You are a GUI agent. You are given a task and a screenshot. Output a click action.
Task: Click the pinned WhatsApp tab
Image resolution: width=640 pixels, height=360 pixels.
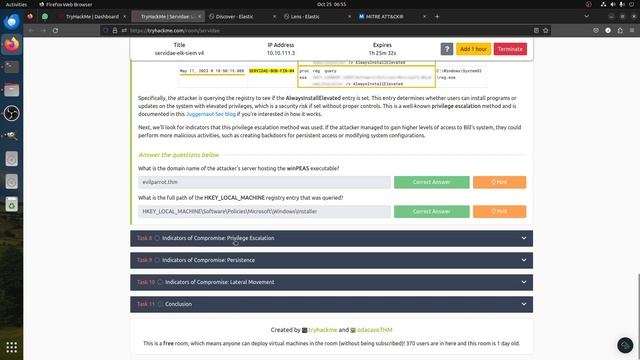point(45,17)
